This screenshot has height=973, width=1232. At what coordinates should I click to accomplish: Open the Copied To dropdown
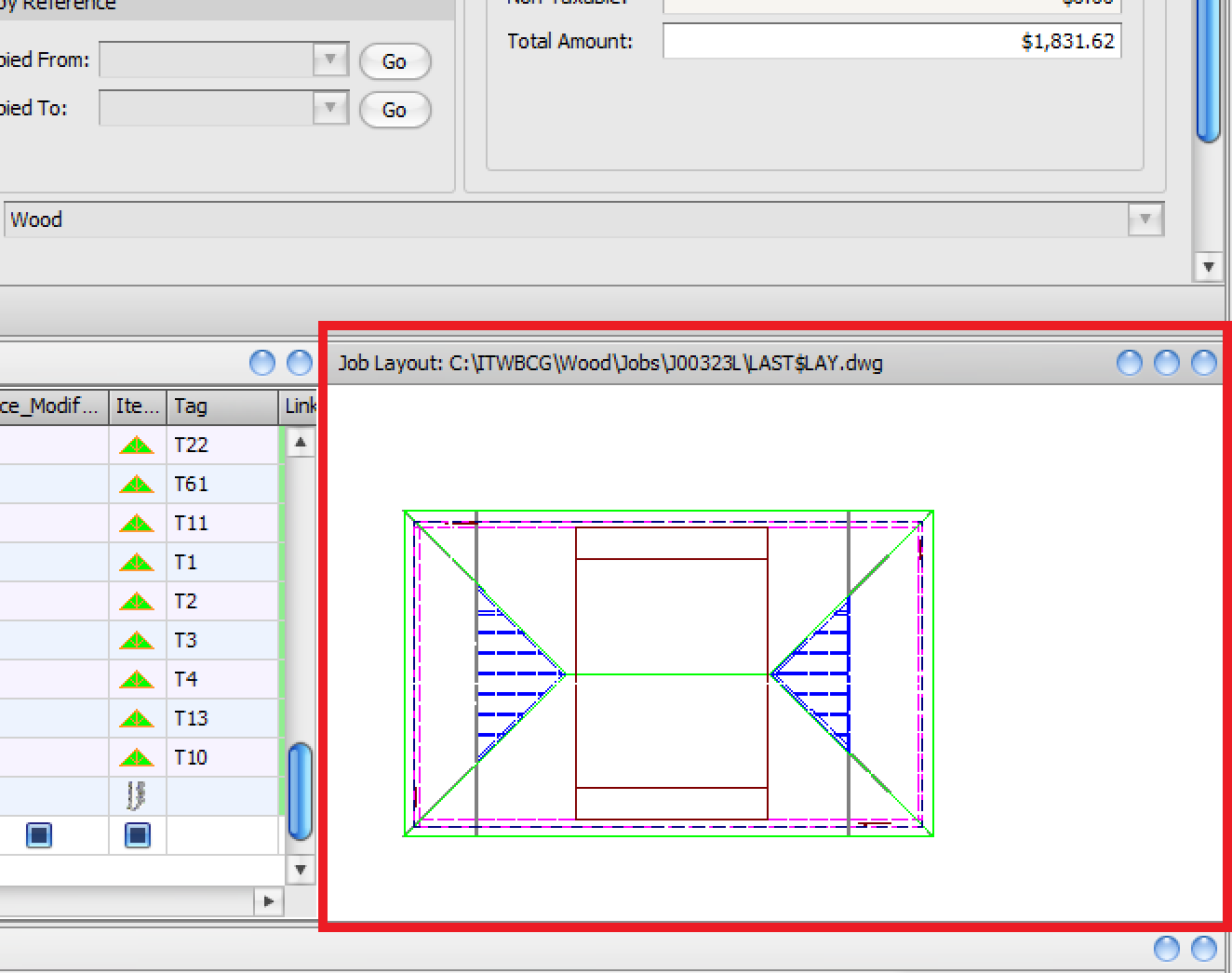(329, 109)
